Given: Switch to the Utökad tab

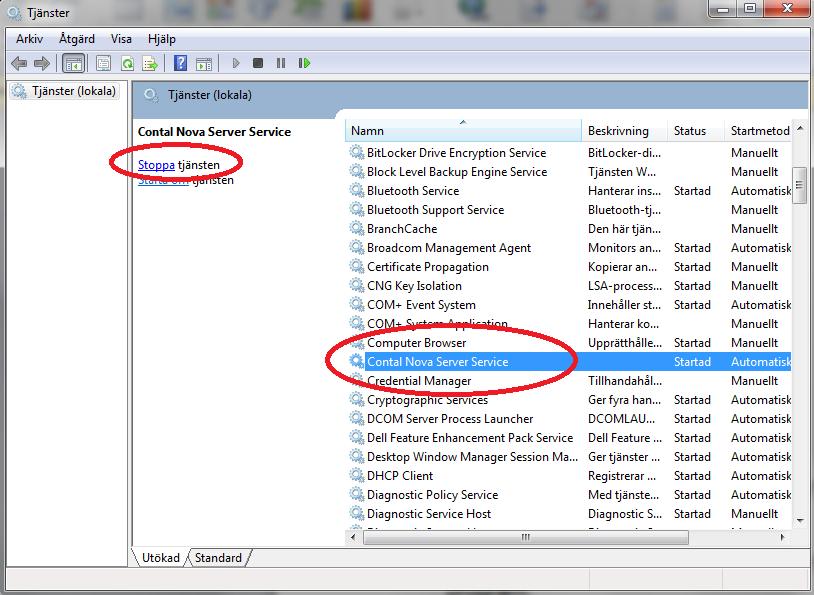Looking at the screenshot, I should point(160,558).
